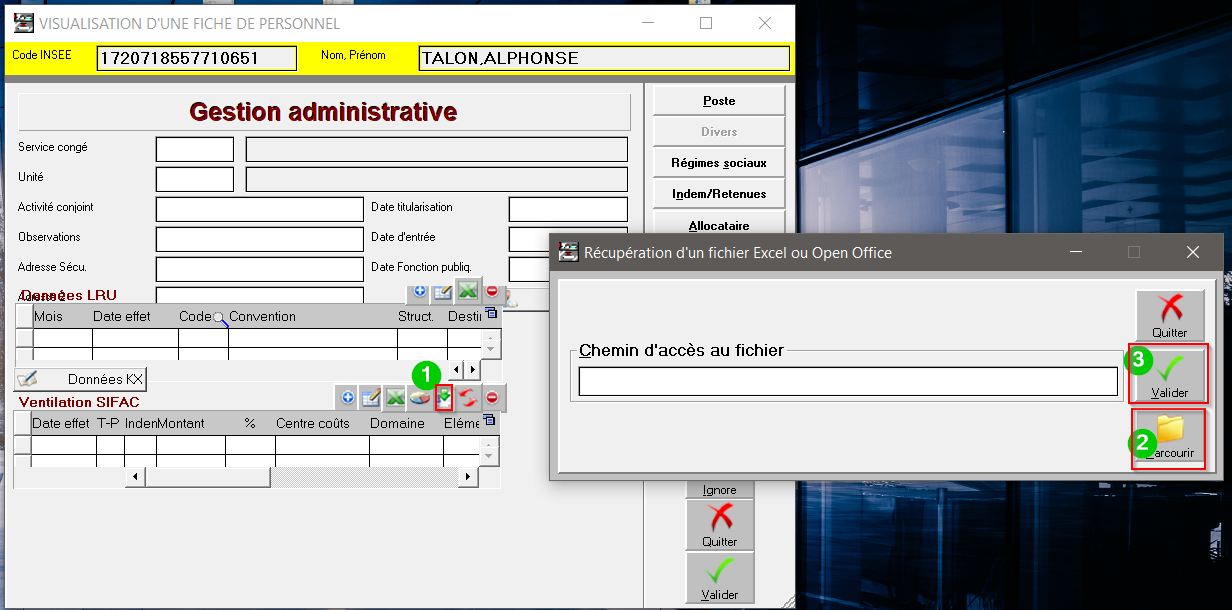
Task: Click the table expand icon for Données LRU grid
Action: click(x=490, y=314)
